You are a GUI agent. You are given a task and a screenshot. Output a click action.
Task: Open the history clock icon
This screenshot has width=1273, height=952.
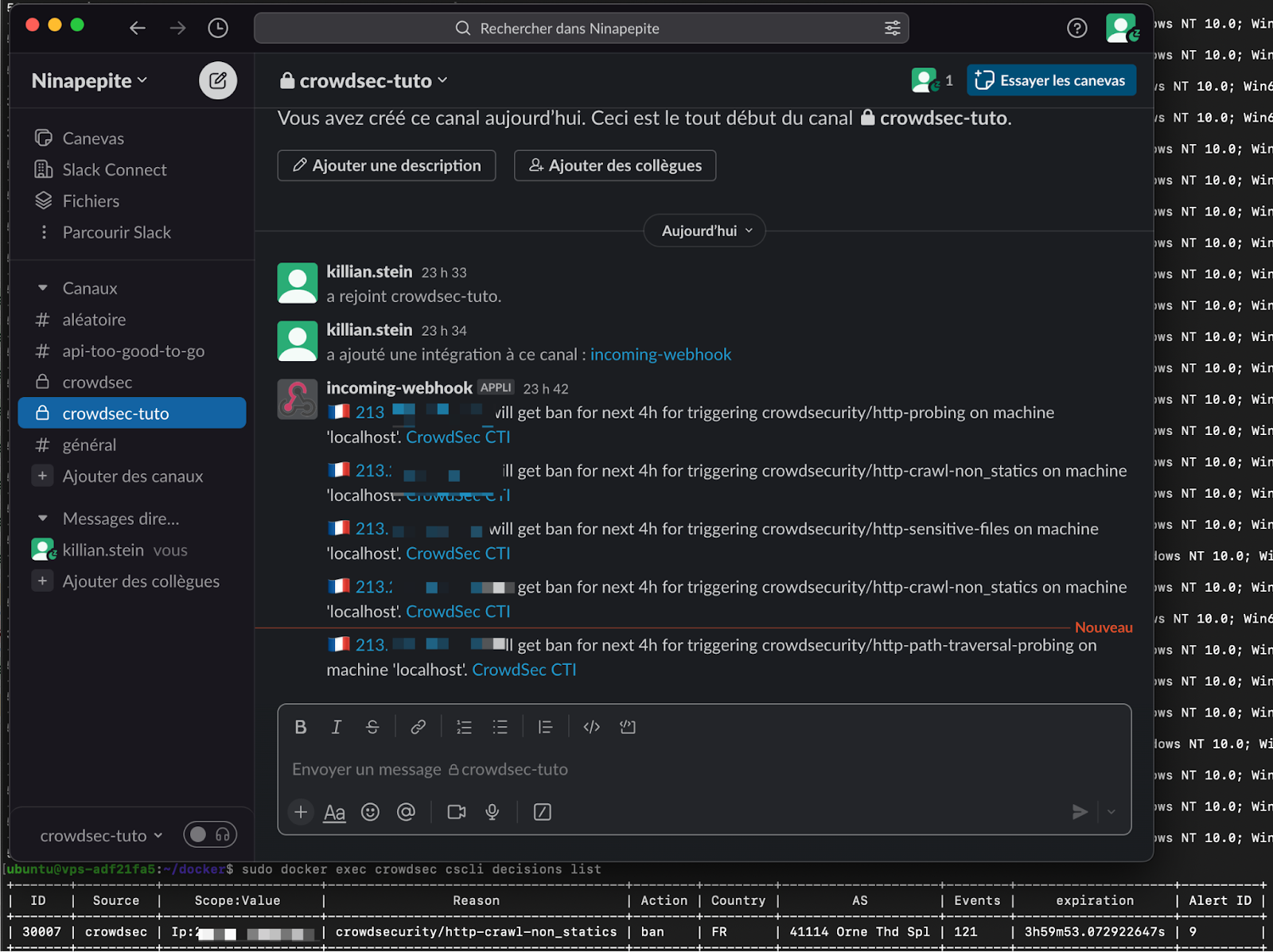pyautogui.click(x=218, y=29)
